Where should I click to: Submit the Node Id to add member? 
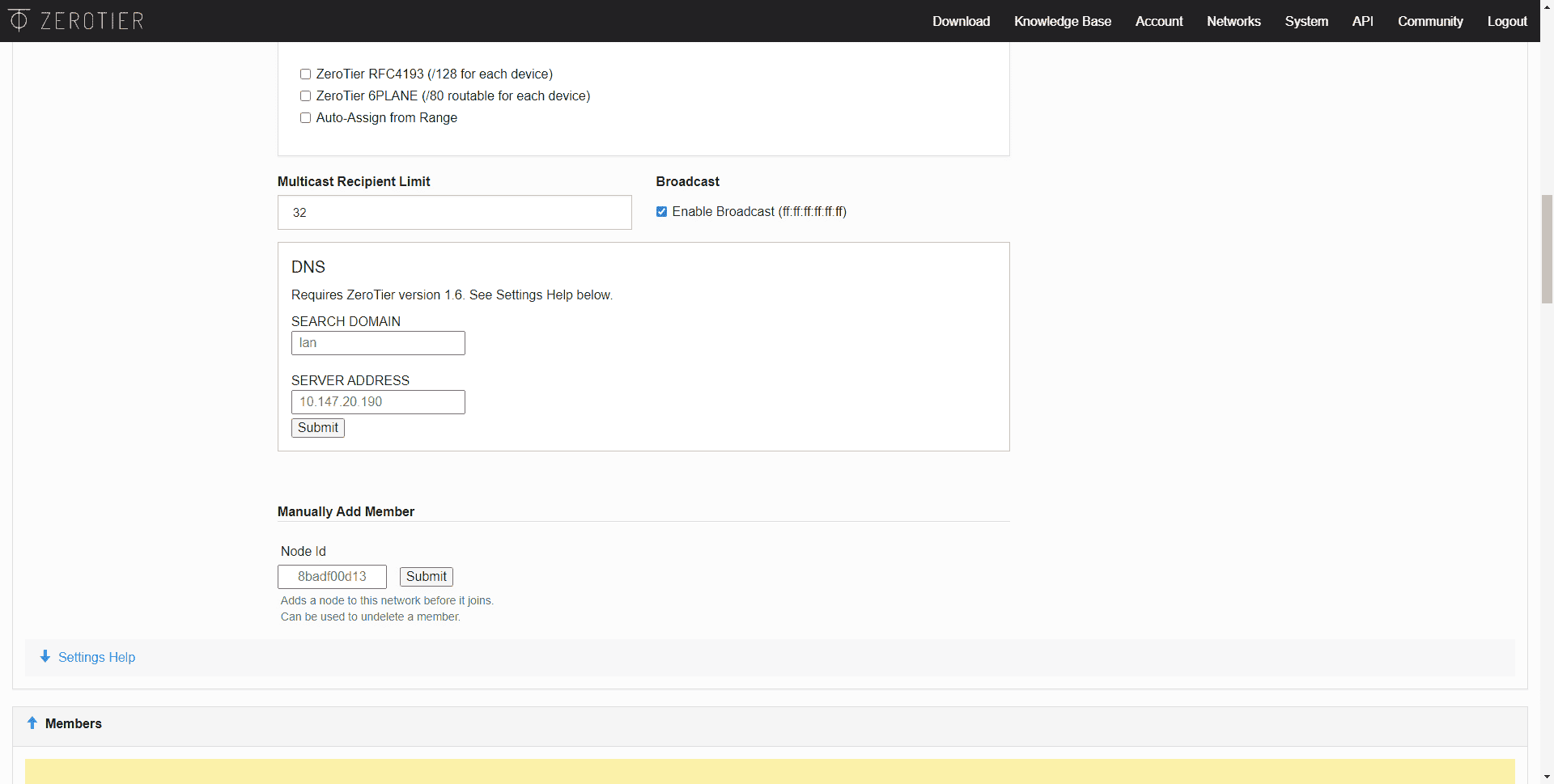[x=427, y=577]
